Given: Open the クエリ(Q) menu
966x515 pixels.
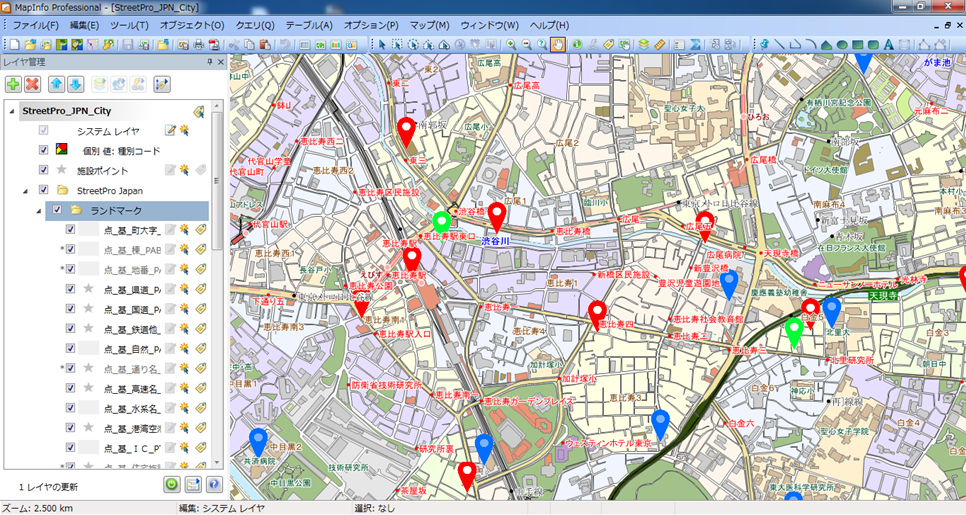Looking at the screenshot, I should (254, 25).
